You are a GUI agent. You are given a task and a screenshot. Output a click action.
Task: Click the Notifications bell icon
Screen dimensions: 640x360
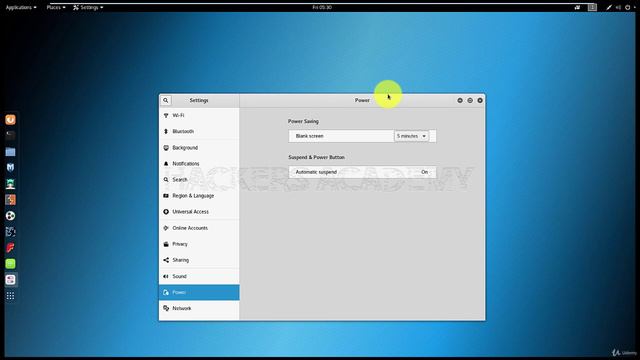(166, 164)
